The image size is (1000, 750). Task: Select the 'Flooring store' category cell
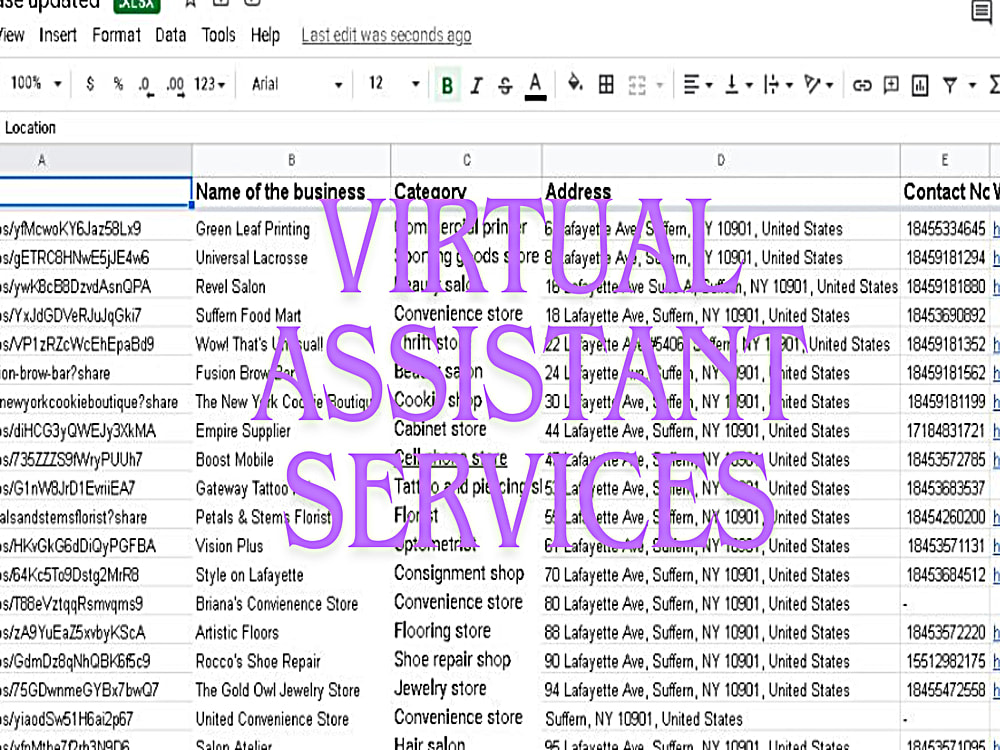pos(466,631)
